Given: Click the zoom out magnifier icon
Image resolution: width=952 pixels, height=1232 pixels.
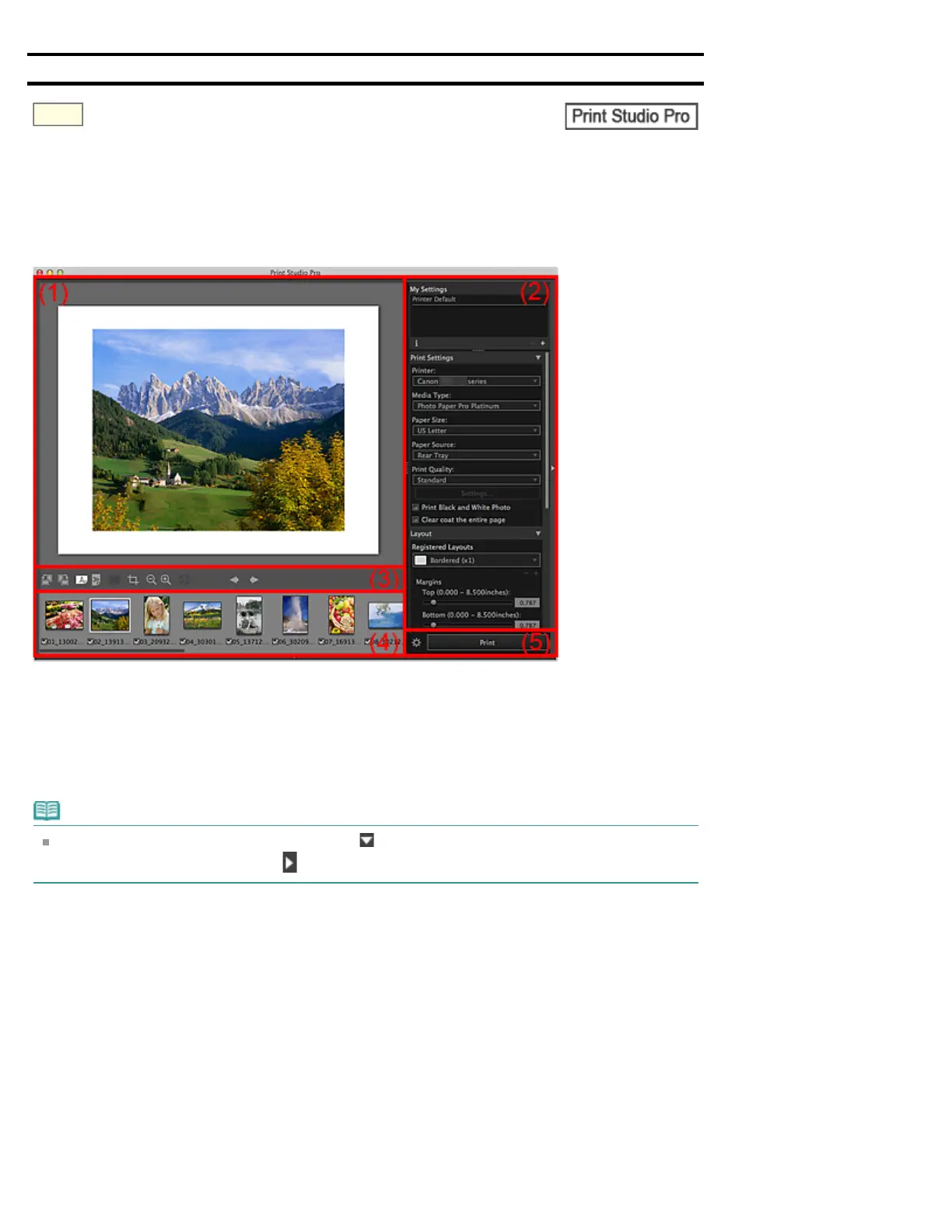Looking at the screenshot, I should click(151, 579).
